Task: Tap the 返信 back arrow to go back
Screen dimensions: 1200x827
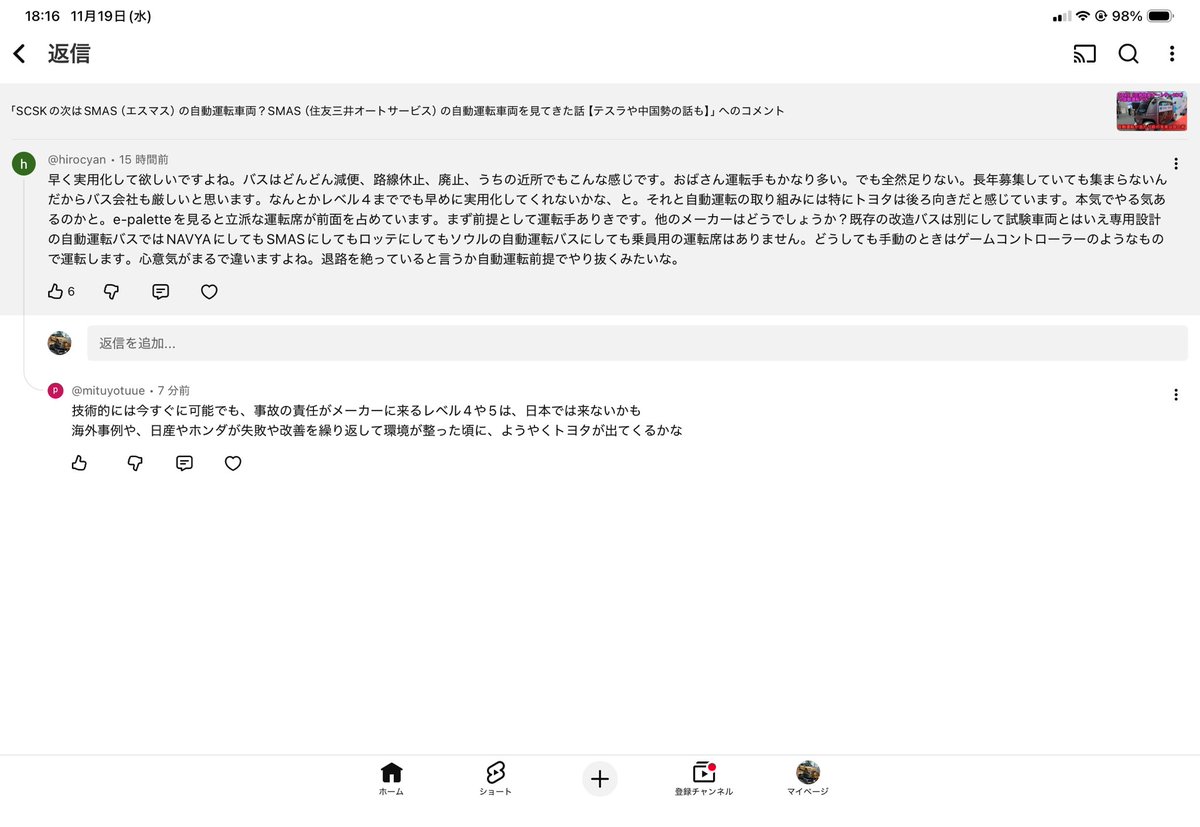Action: (x=22, y=55)
